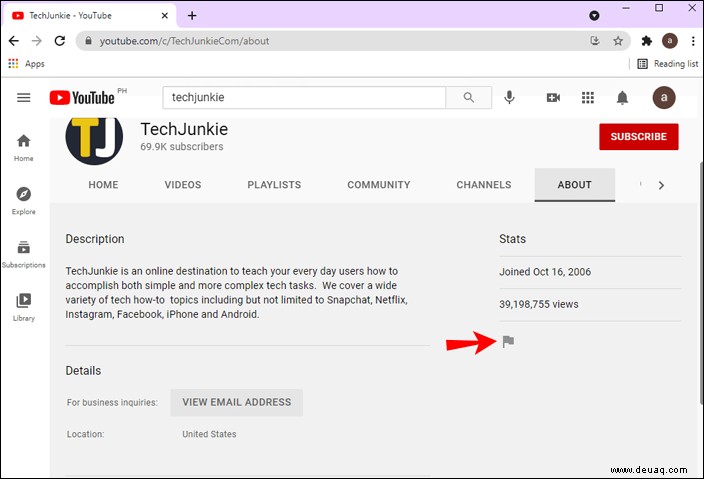Switch to the VIDEOS tab

pyautogui.click(x=183, y=185)
